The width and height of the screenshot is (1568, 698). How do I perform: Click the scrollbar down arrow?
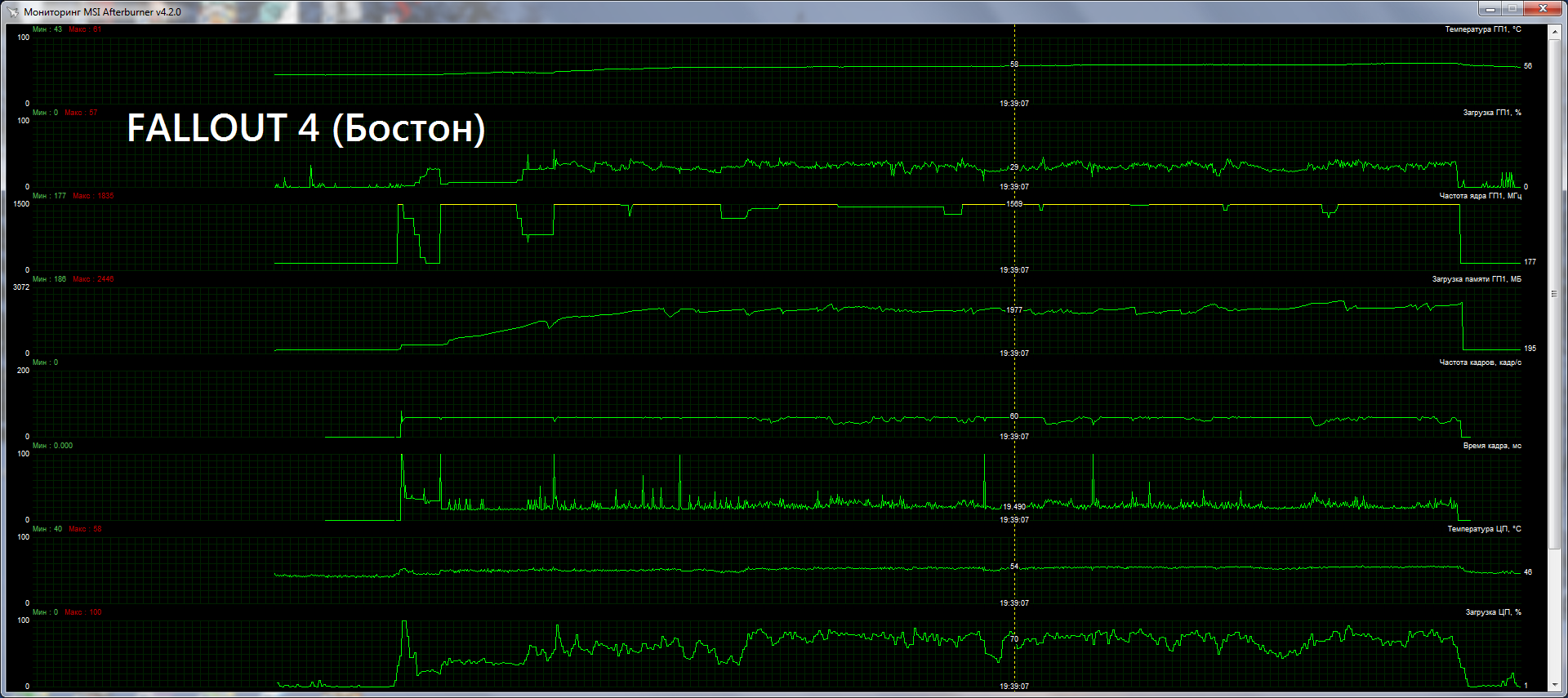pyautogui.click(x=1555, y=686)
